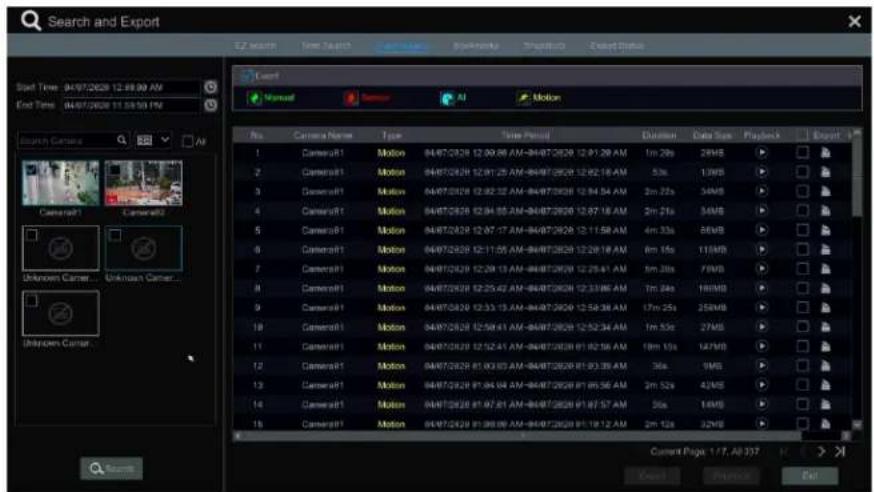Select all via Export column header checkbox
Image resolution: width=874 pixels, height=492 pixels.
(x=802, y=135)
